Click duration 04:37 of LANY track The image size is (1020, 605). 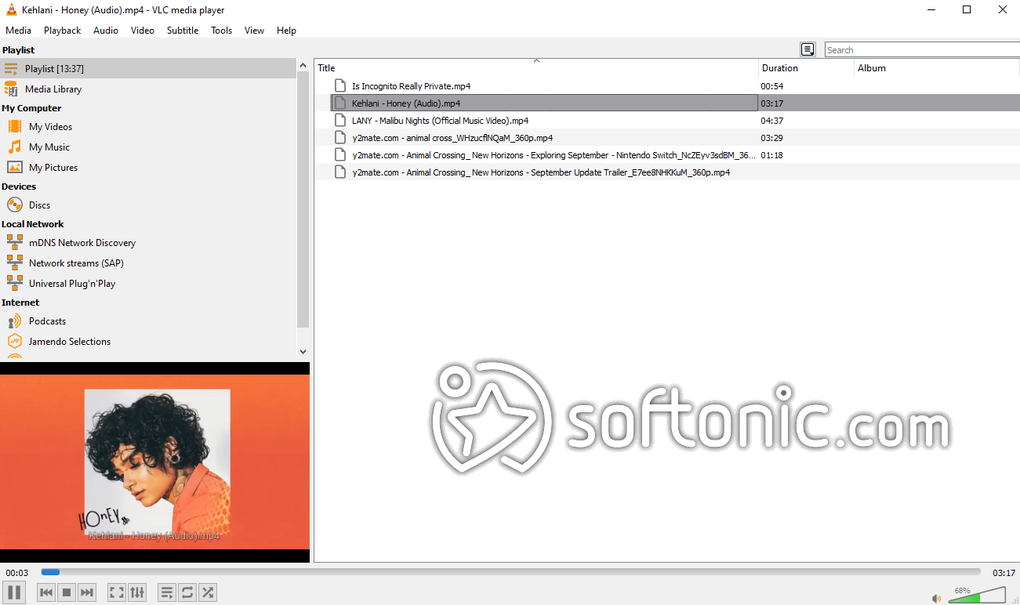772,120
